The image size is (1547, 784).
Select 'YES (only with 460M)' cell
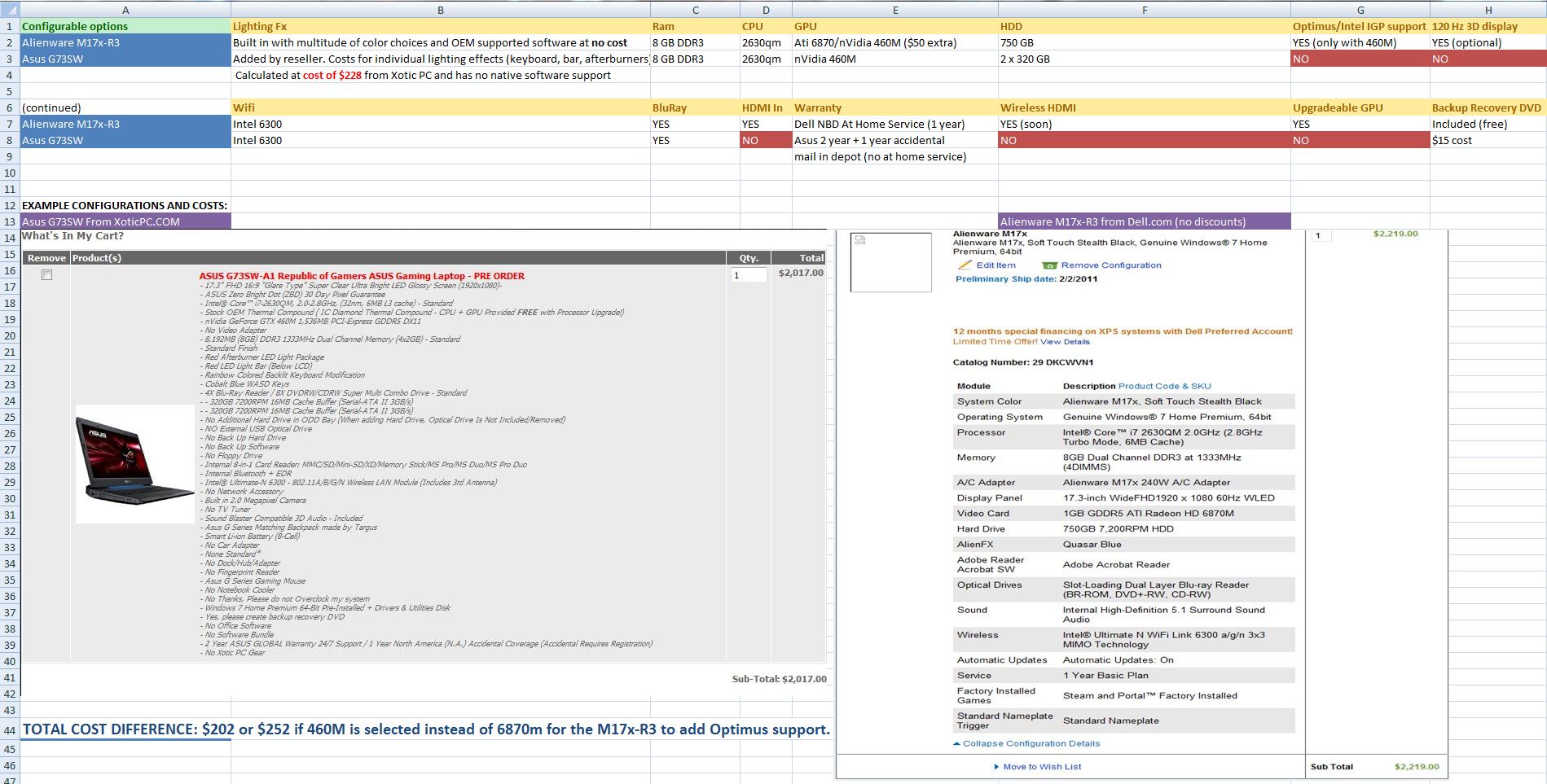pyautogui.click(x=1360, y=42)
